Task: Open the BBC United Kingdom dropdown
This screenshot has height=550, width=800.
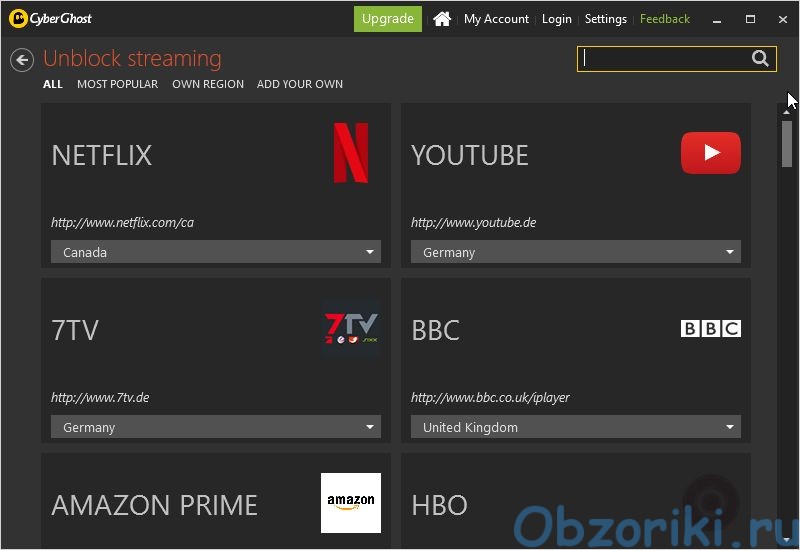Action: coord(576,427)
